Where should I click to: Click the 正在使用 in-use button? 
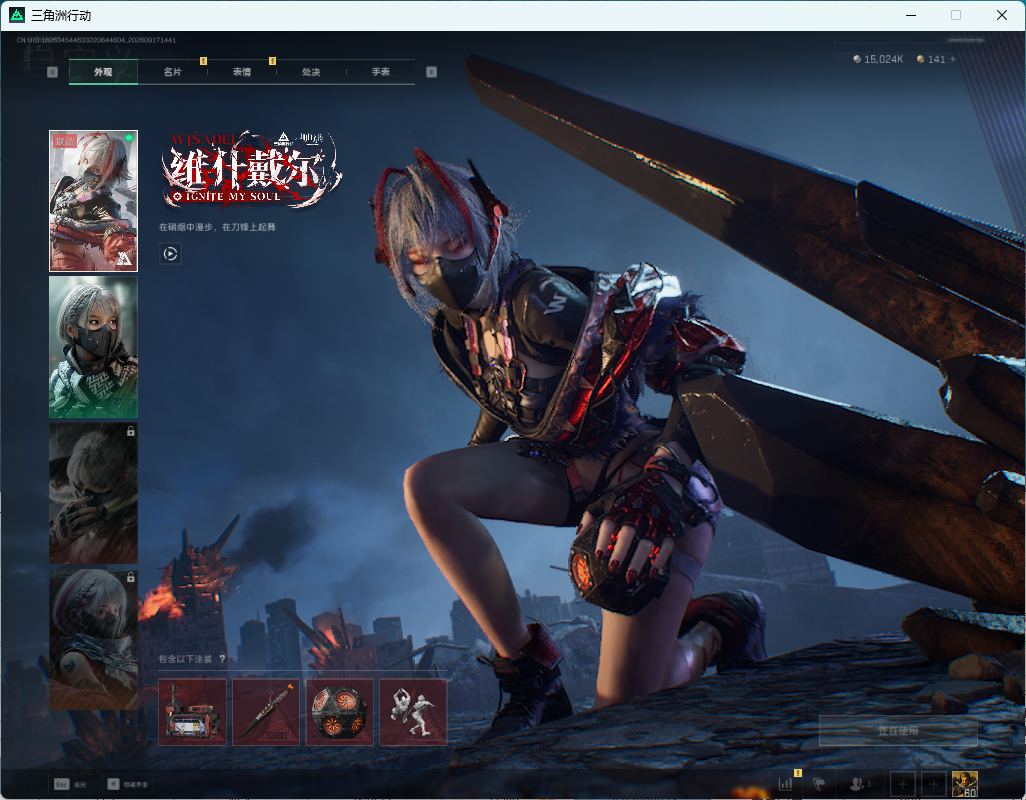pyautogui.click(x=898, y=731)
